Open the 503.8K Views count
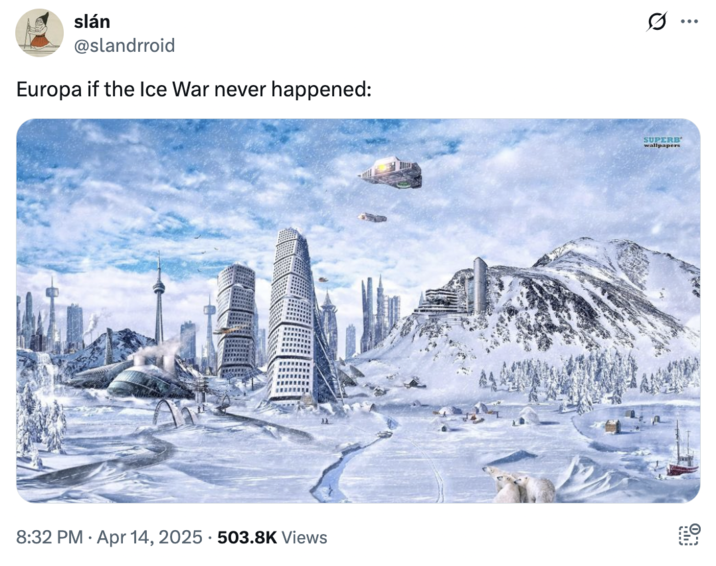This screenshot has height=566, width=716. point(272,537)
